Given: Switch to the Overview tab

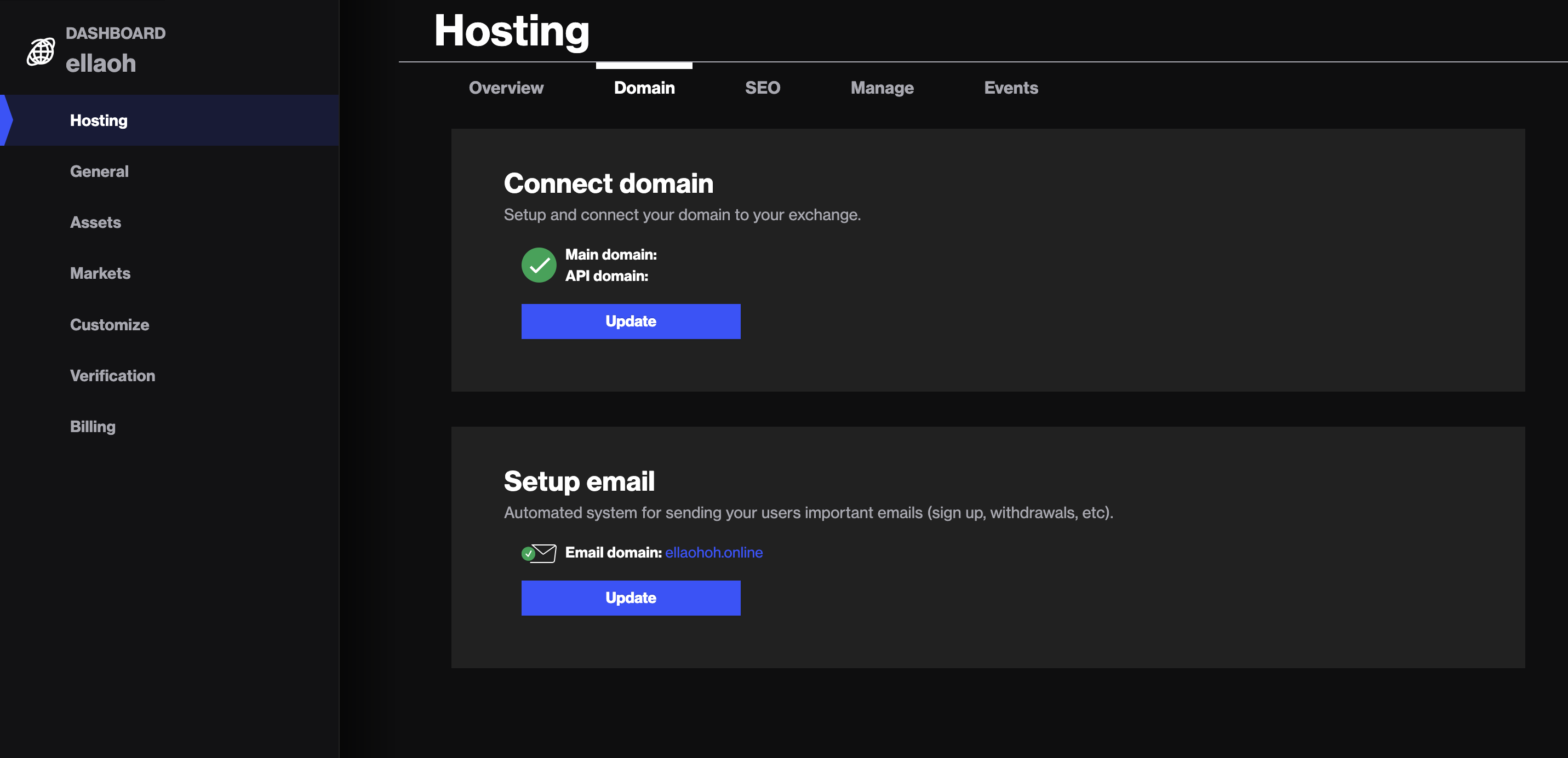Looking at the screenshot, I should coord(506,88).
